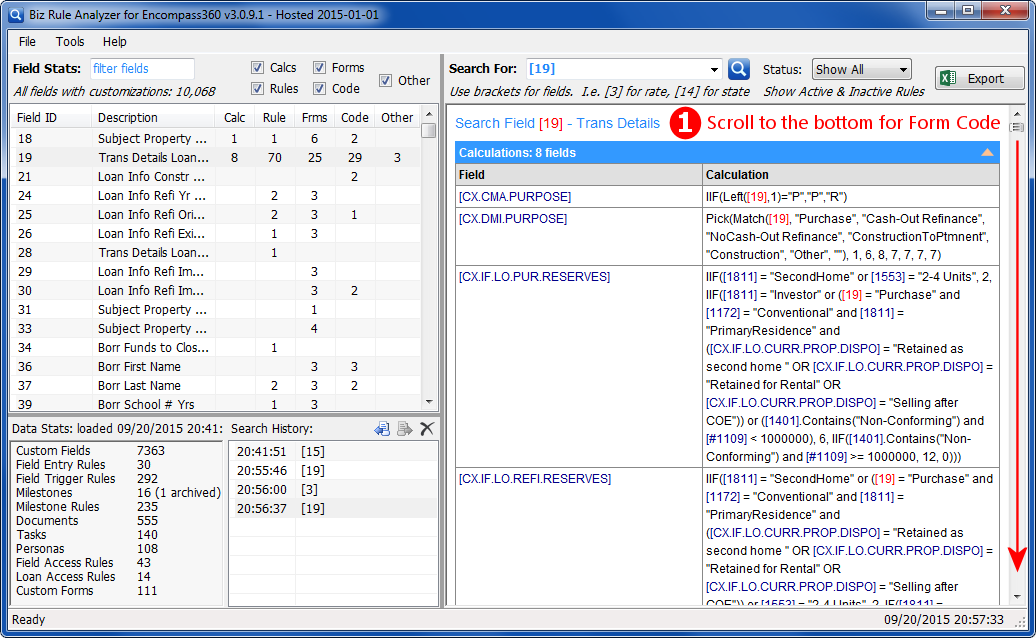Open the File menu
This screenshot has width=1036, height=638.
27,42
